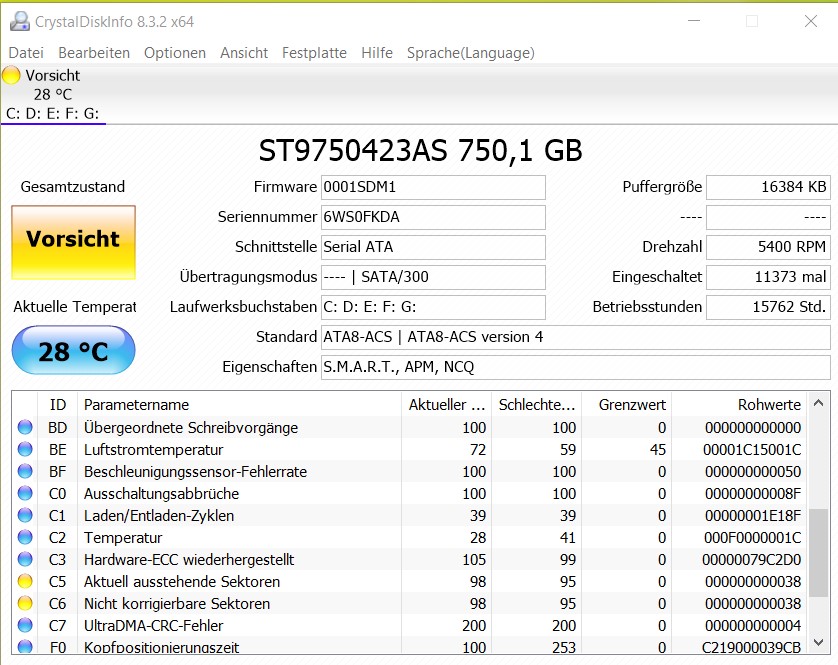Click the blue status dot for Luftstromtemperatur
The image size is (838, 665).
point(25,449)
